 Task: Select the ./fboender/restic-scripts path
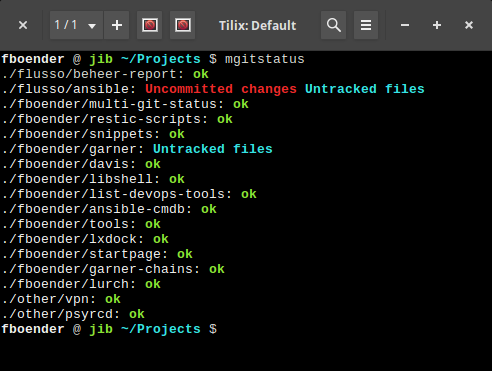coord(105,119)
